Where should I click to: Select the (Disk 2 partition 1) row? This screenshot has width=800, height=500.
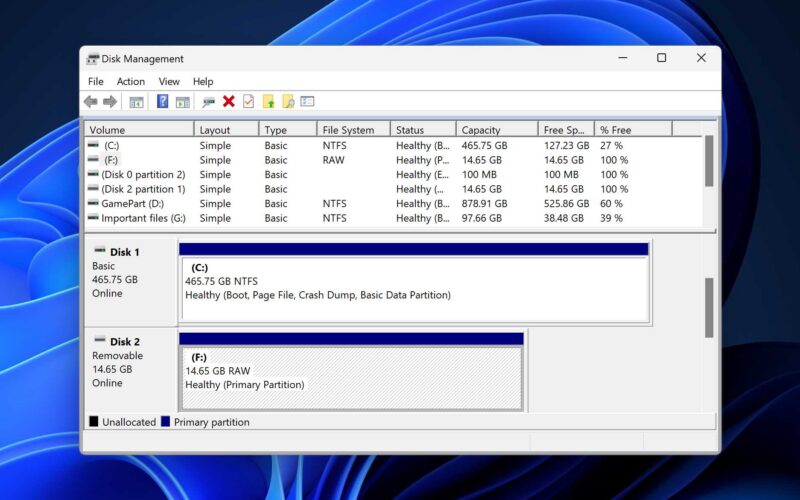pyautogui.click(x=393, y=189)
